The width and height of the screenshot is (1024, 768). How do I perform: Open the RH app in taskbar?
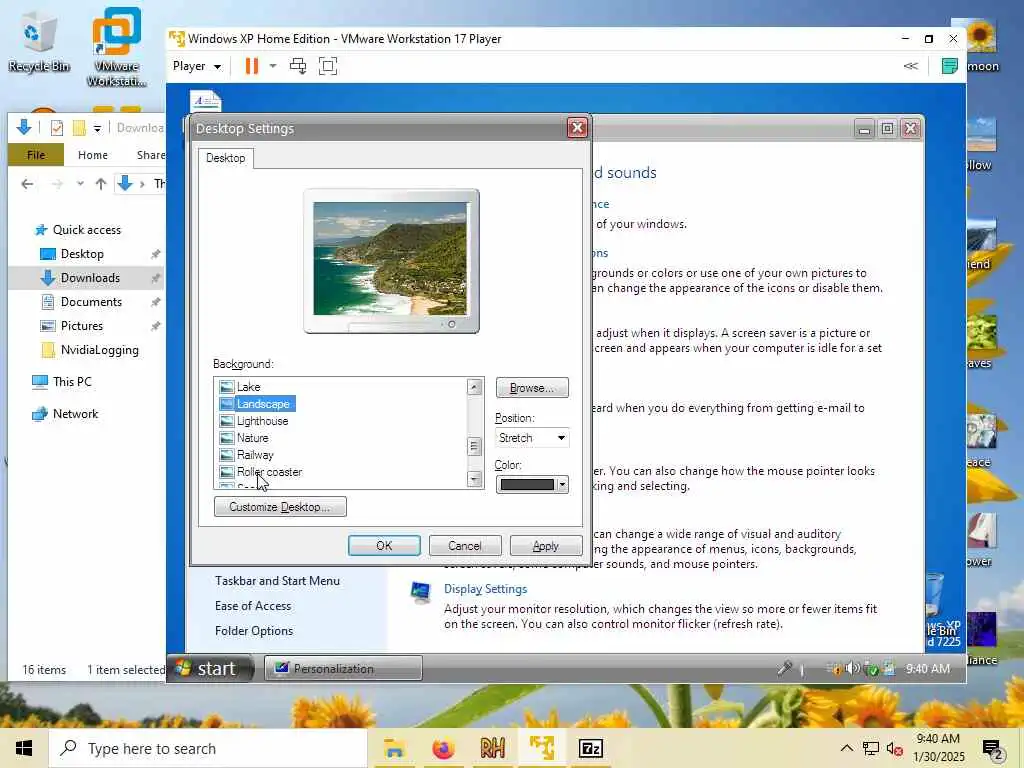492,748
